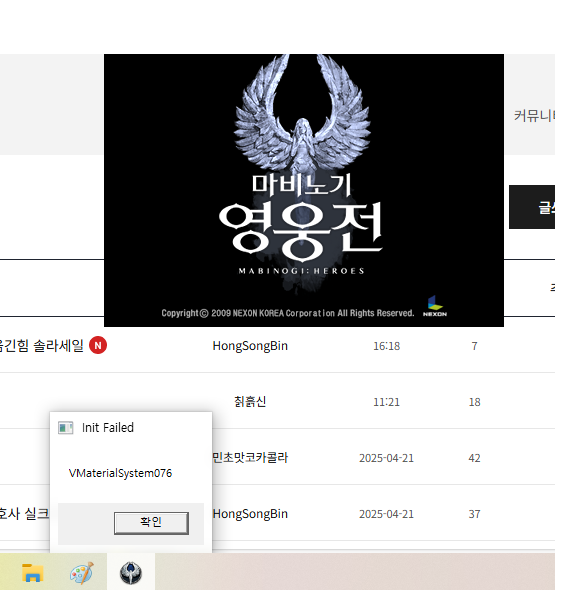This screenshot has width=564, height=594.
Task: Click the VMaterialSystem076 error message text
Action: [120, 473]
